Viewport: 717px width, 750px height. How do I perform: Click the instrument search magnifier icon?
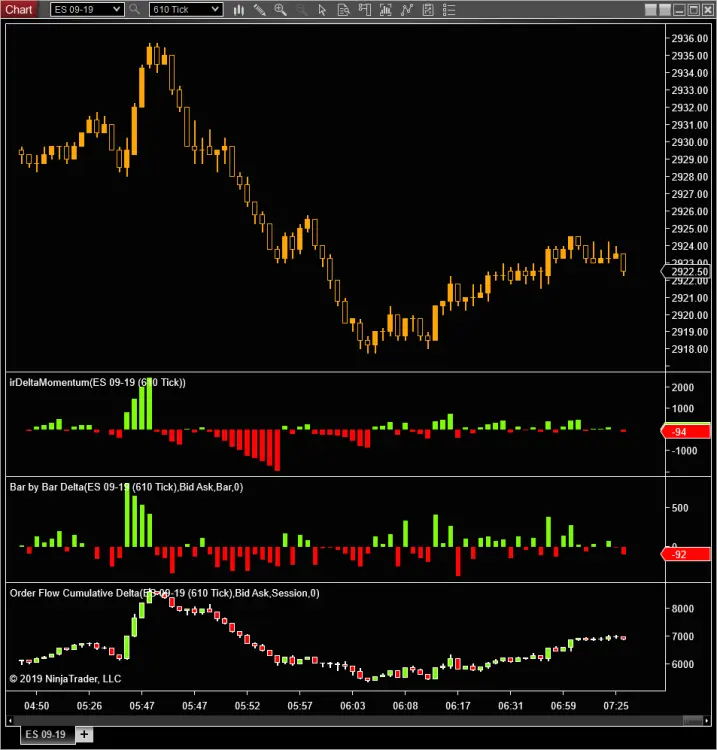pos(135,10)
